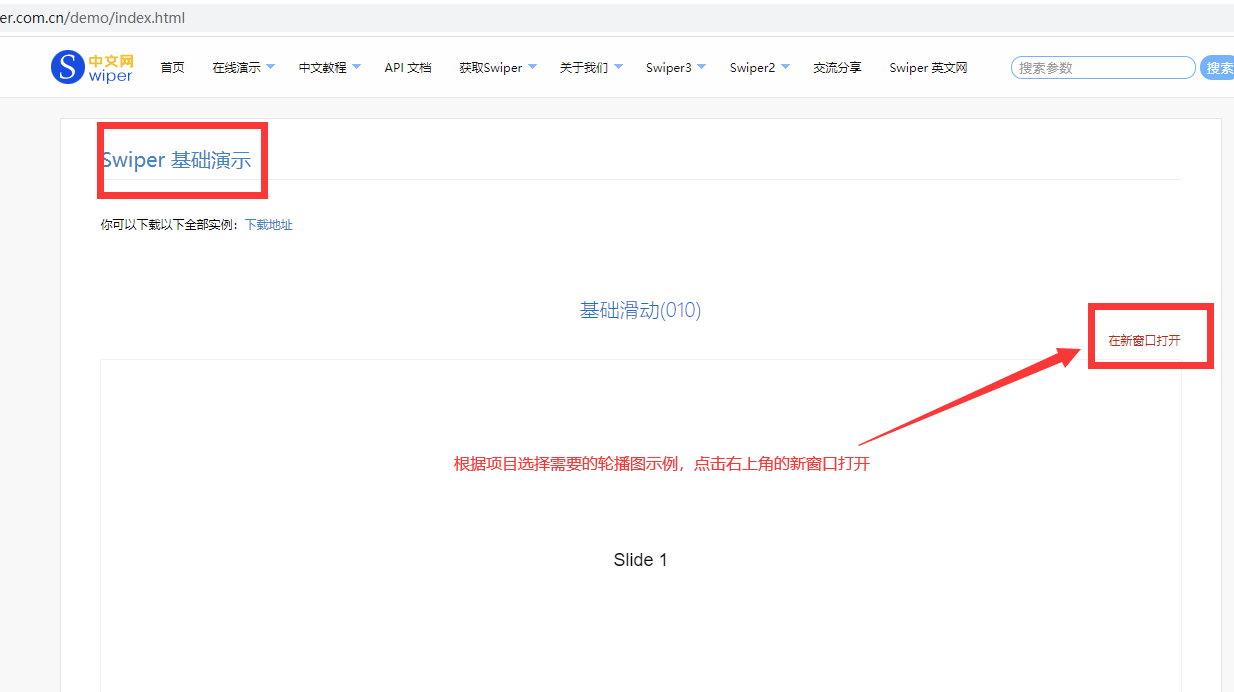Open the API 文档 navigation item
Image resolution: width=1234 pixels, height=692 pixels.
(x=407, y=67)
